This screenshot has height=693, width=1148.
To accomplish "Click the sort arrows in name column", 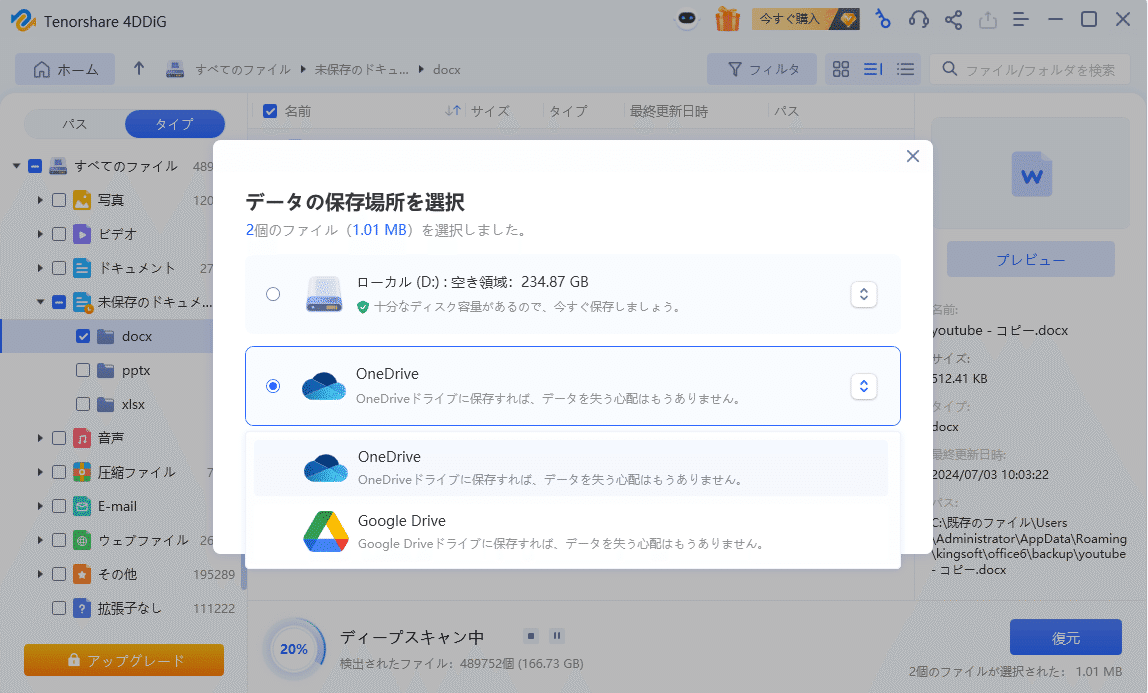I will pos(453,110).
